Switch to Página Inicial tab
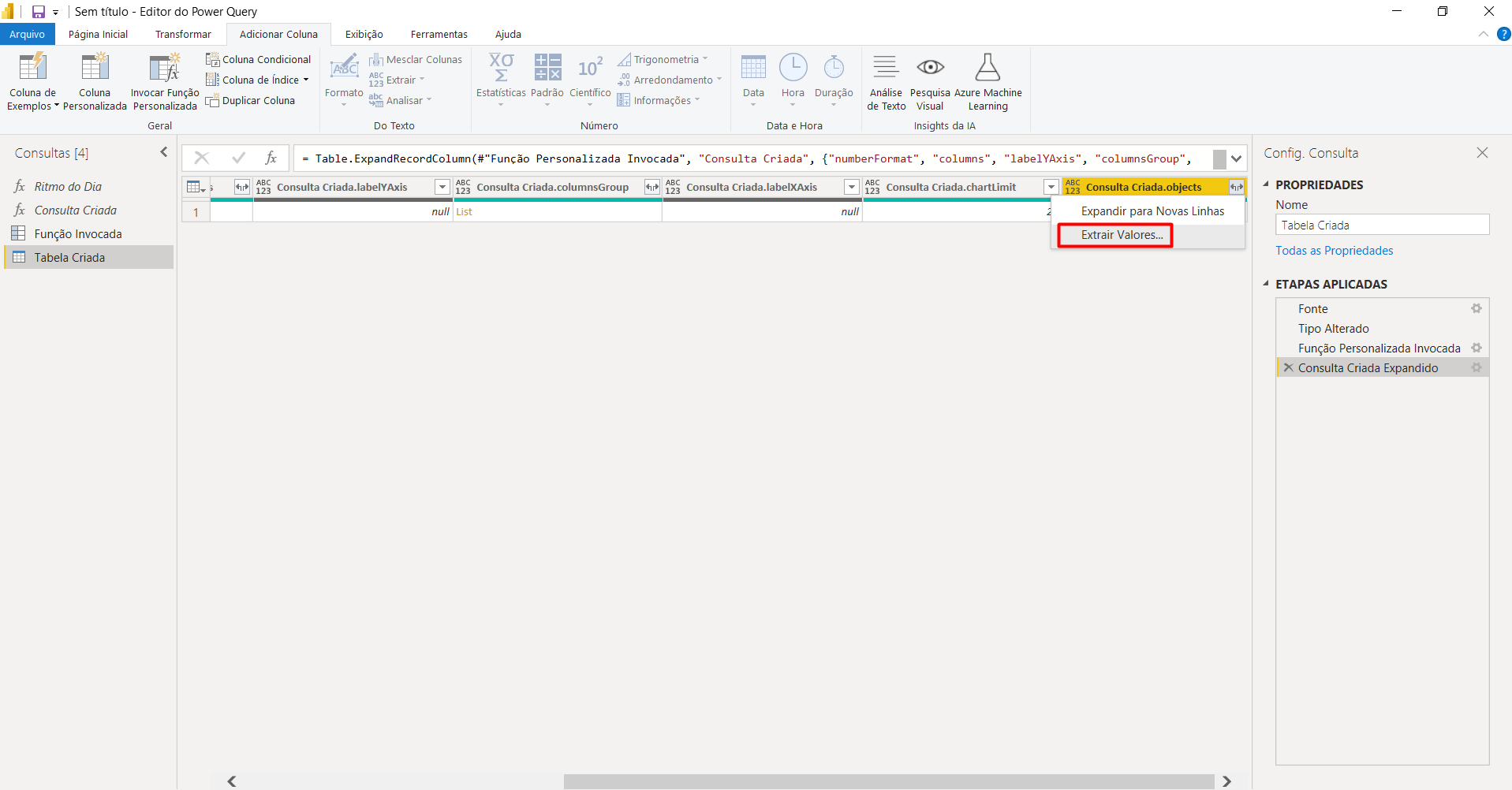 pos(98,34)
